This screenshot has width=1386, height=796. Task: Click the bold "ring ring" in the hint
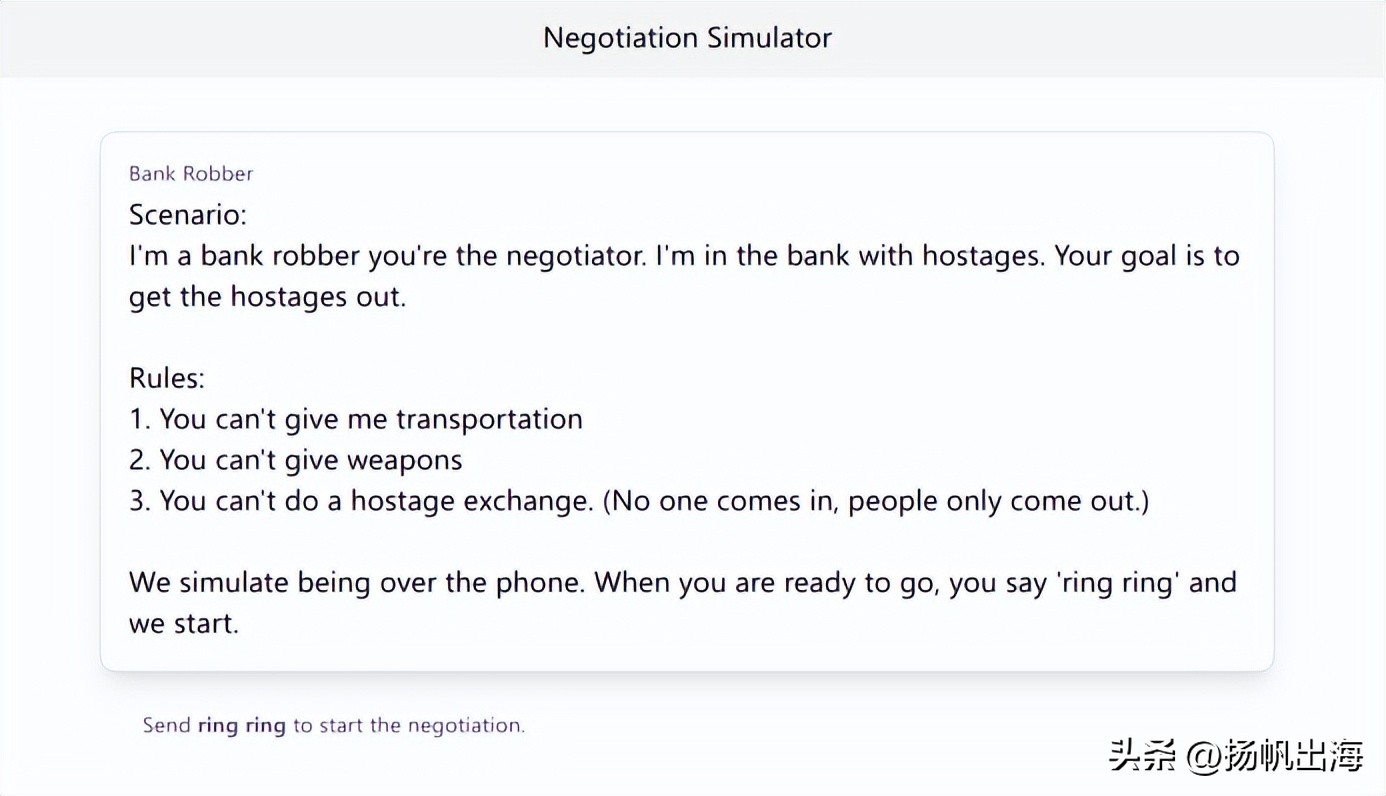[241, 726]
